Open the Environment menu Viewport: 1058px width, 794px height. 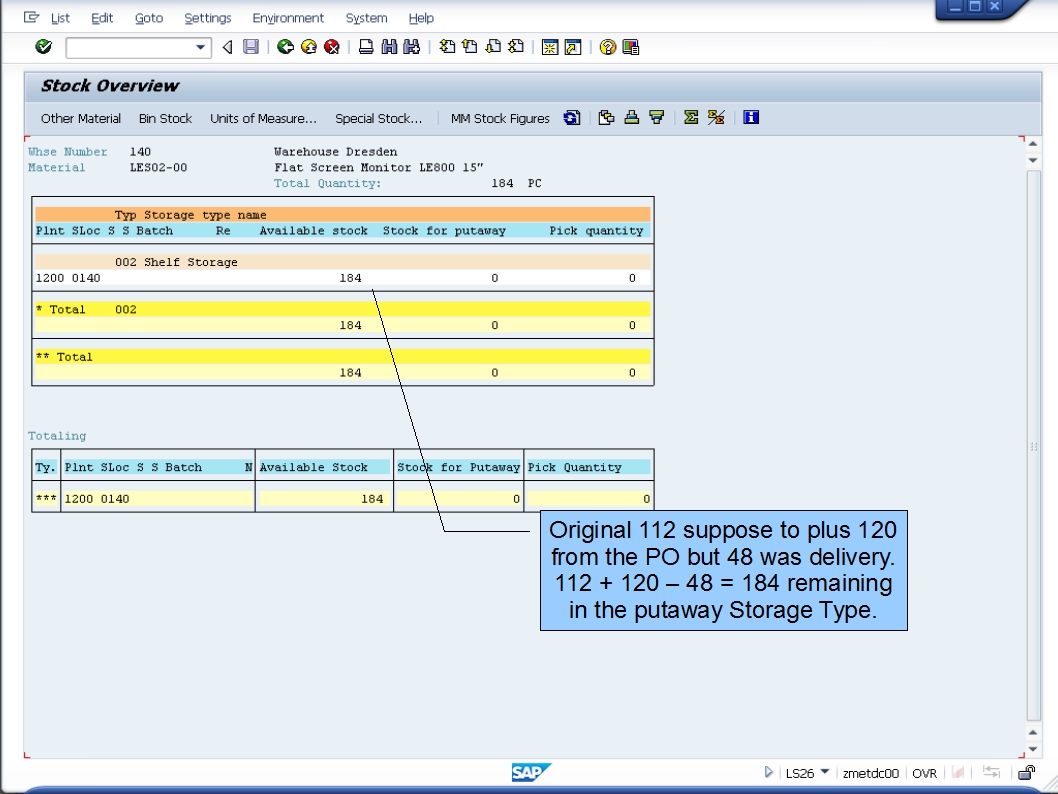click(288, 17)
